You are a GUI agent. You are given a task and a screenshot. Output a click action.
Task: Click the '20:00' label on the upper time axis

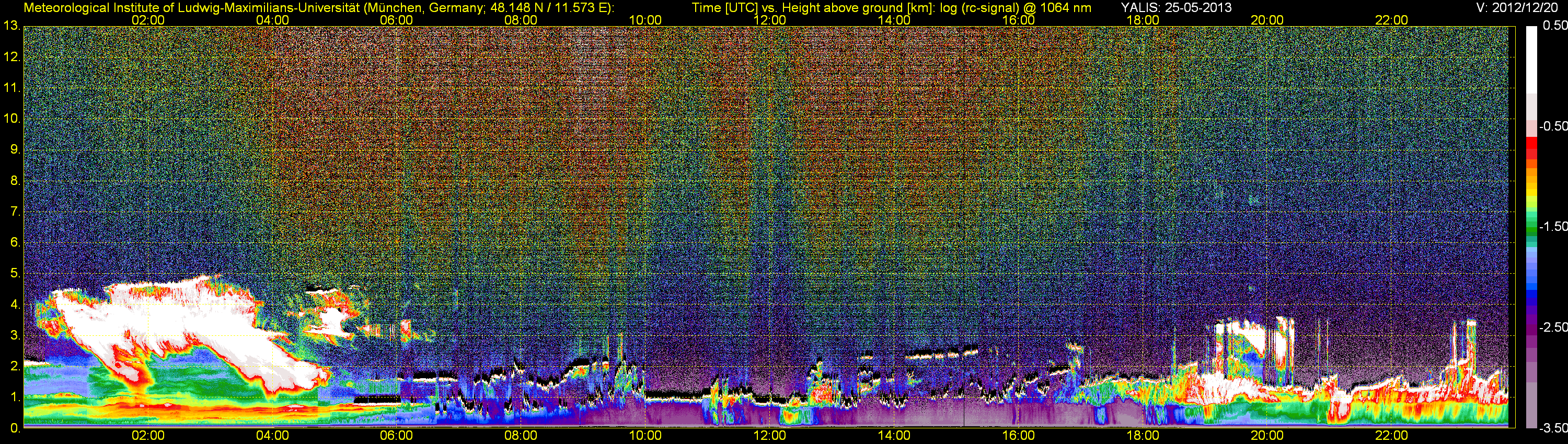(x=1267, y=20)
